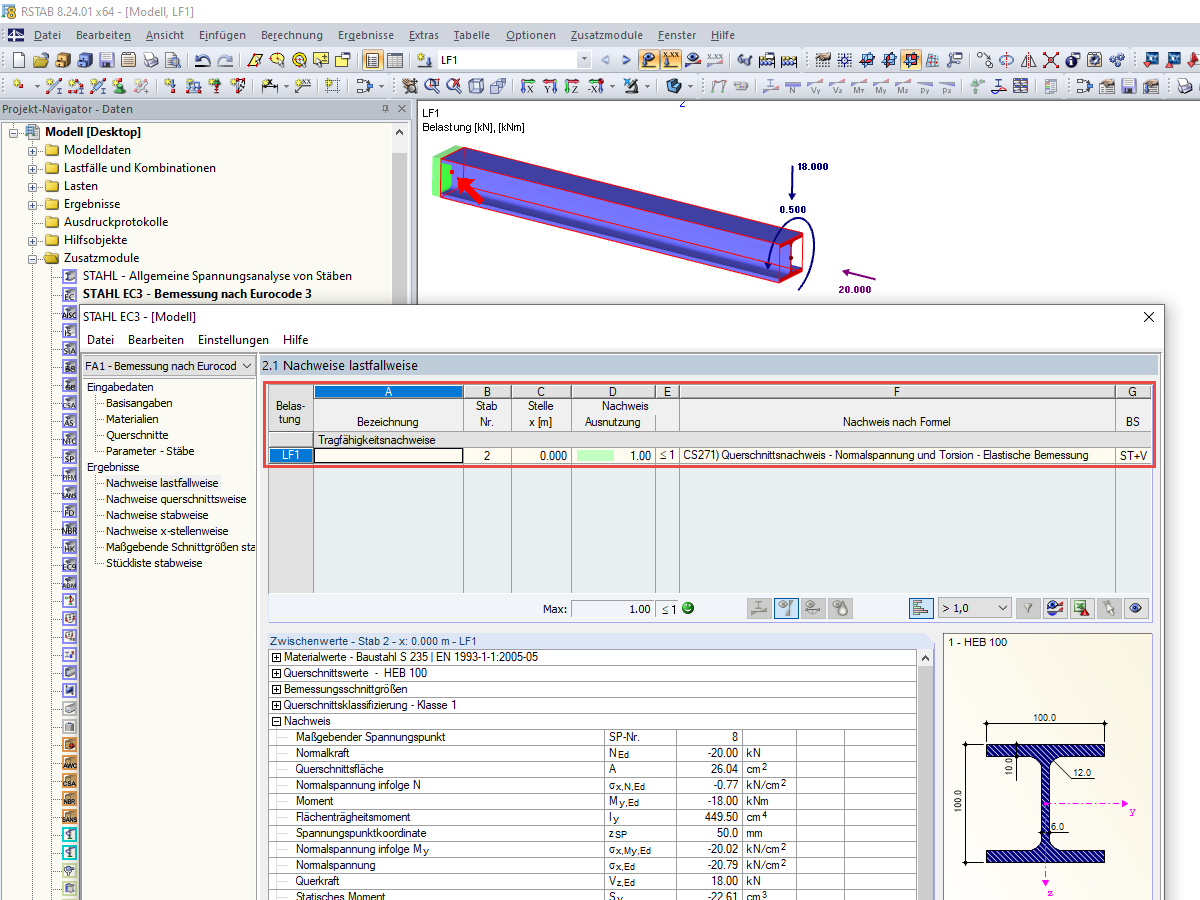The image size is (1200, 900).
Task: Open the Zusatzmodule menu
Action: pos(606,35)
